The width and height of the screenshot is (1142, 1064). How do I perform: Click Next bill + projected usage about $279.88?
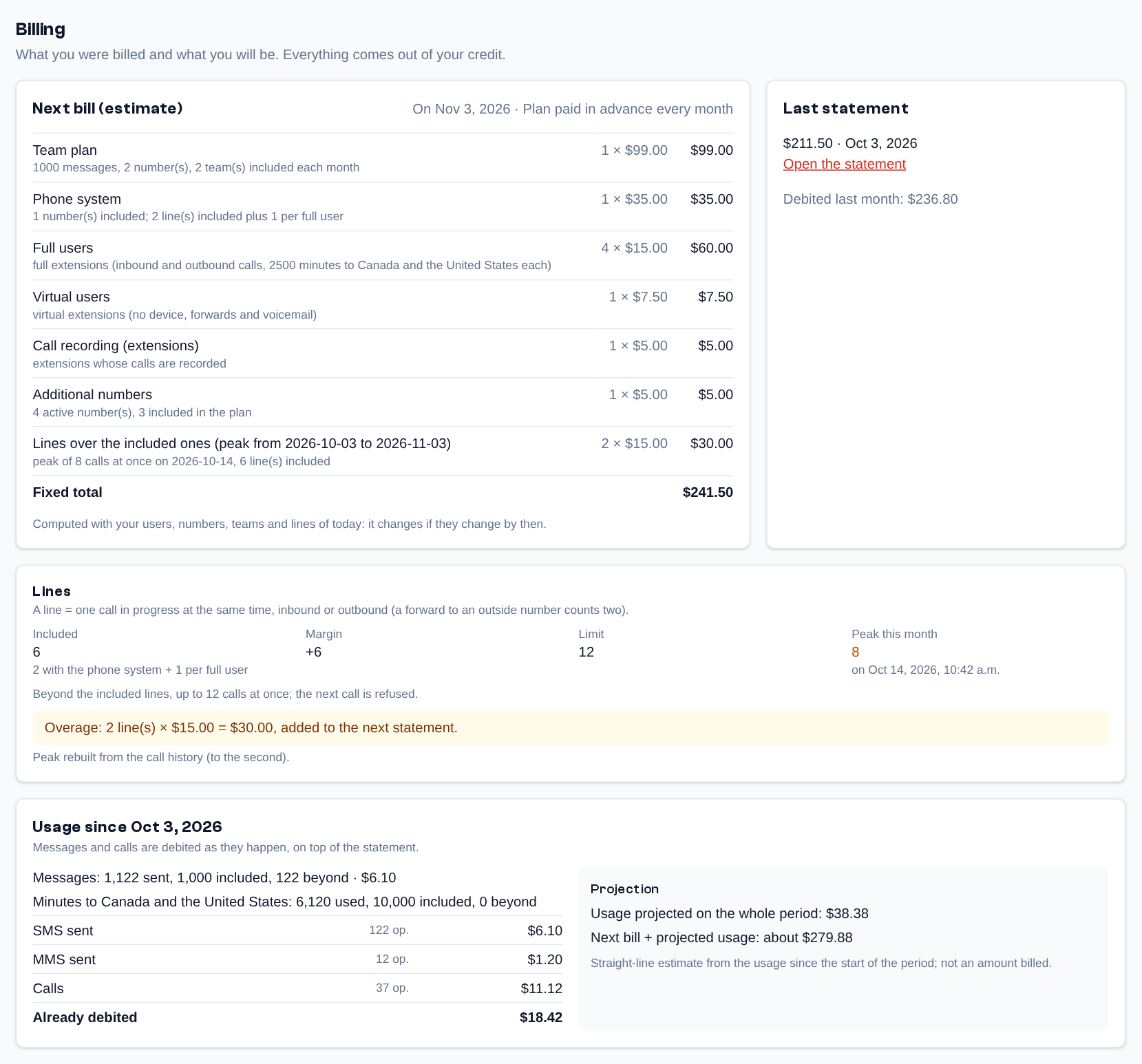point(721,937)
